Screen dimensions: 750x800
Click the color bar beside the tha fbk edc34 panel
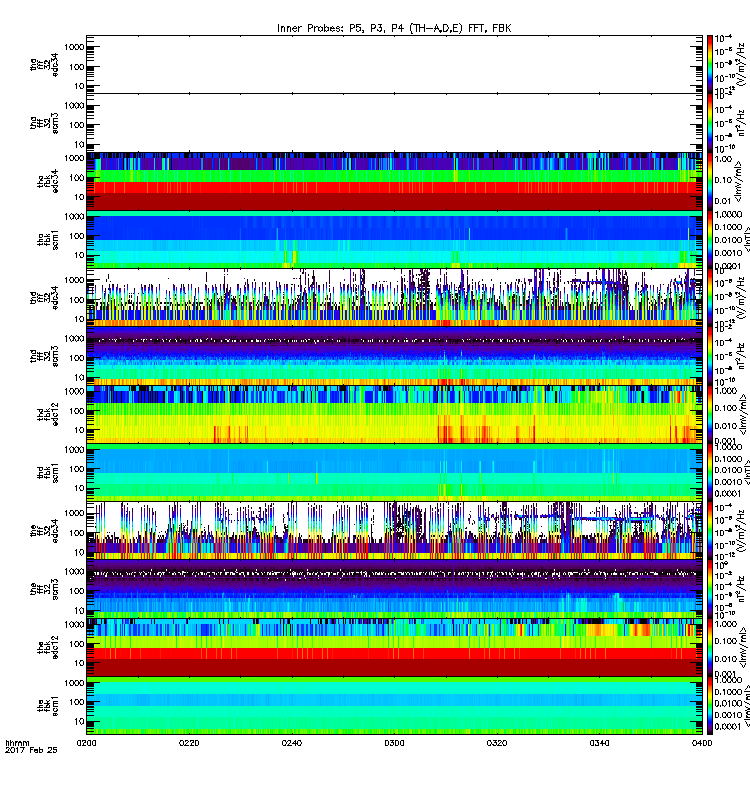tap(710, 181)
